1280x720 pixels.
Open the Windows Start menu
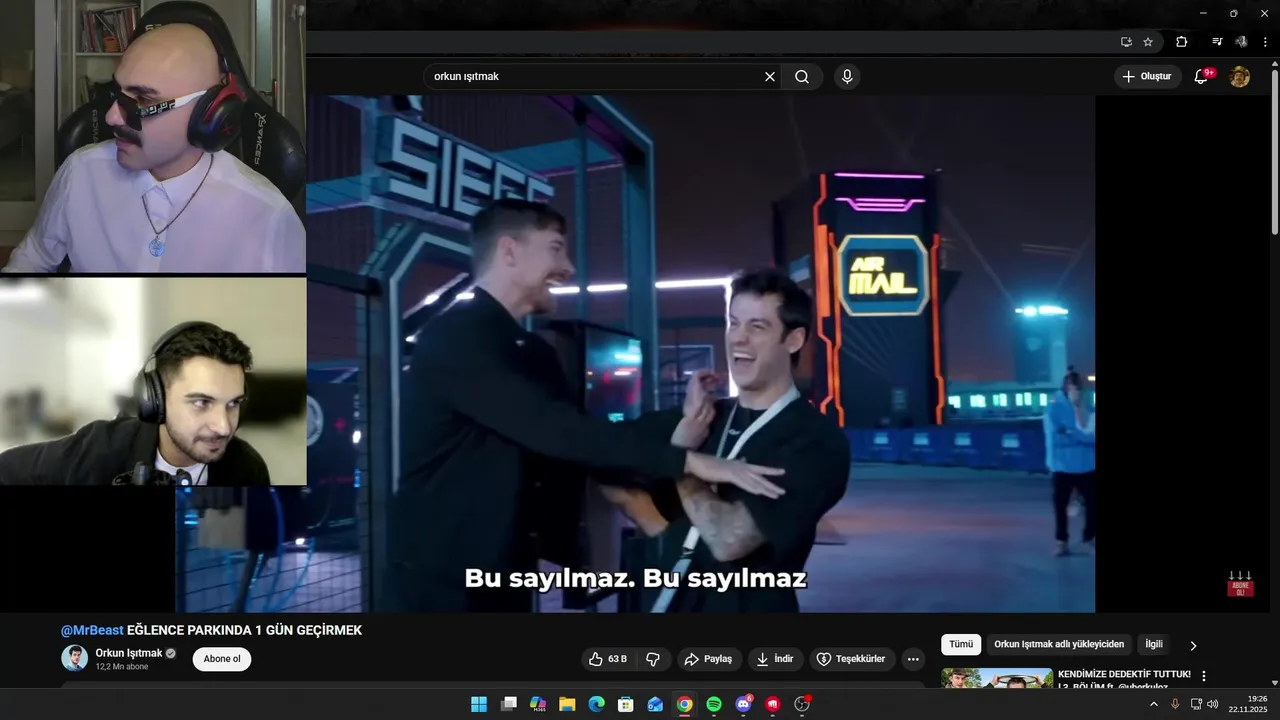tap(479, 704)
